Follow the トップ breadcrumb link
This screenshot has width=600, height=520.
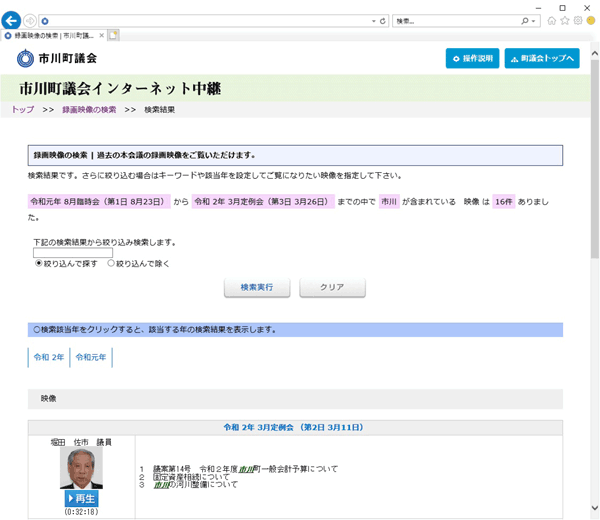(23, 109)
